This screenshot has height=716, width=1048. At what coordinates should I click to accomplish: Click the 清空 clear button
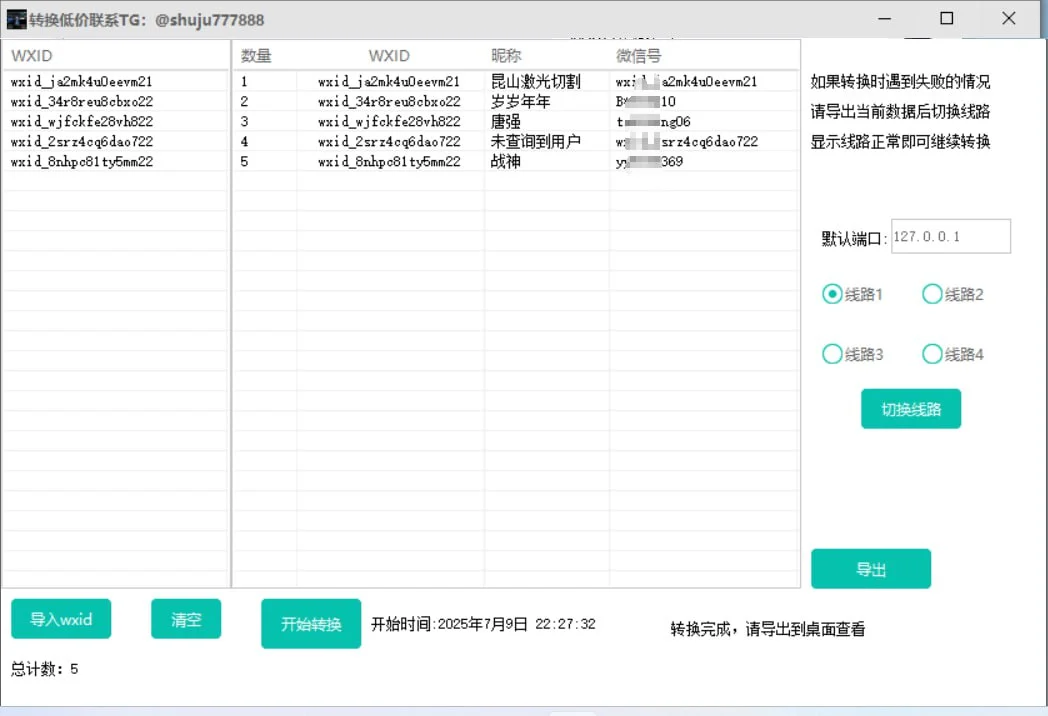tap(186, 619)
